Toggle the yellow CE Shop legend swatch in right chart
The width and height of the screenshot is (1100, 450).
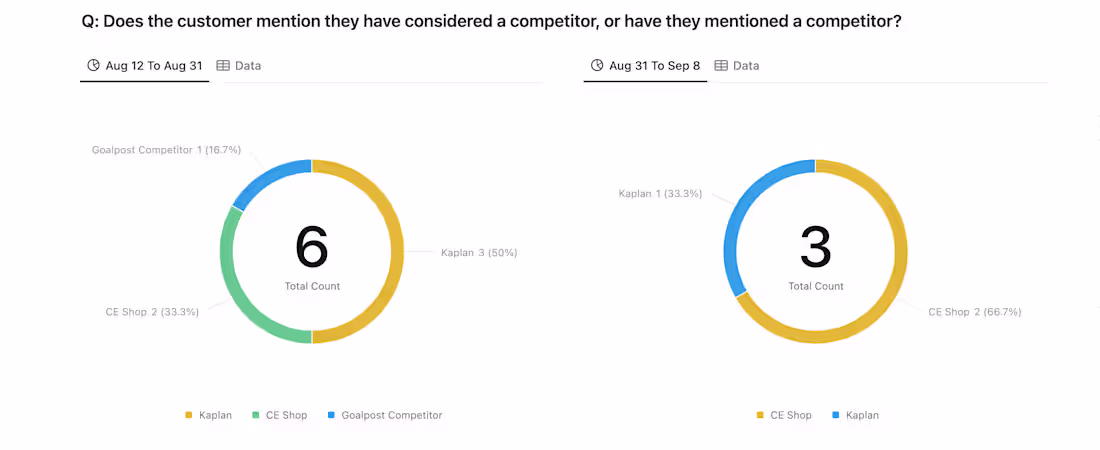(759, 415)
